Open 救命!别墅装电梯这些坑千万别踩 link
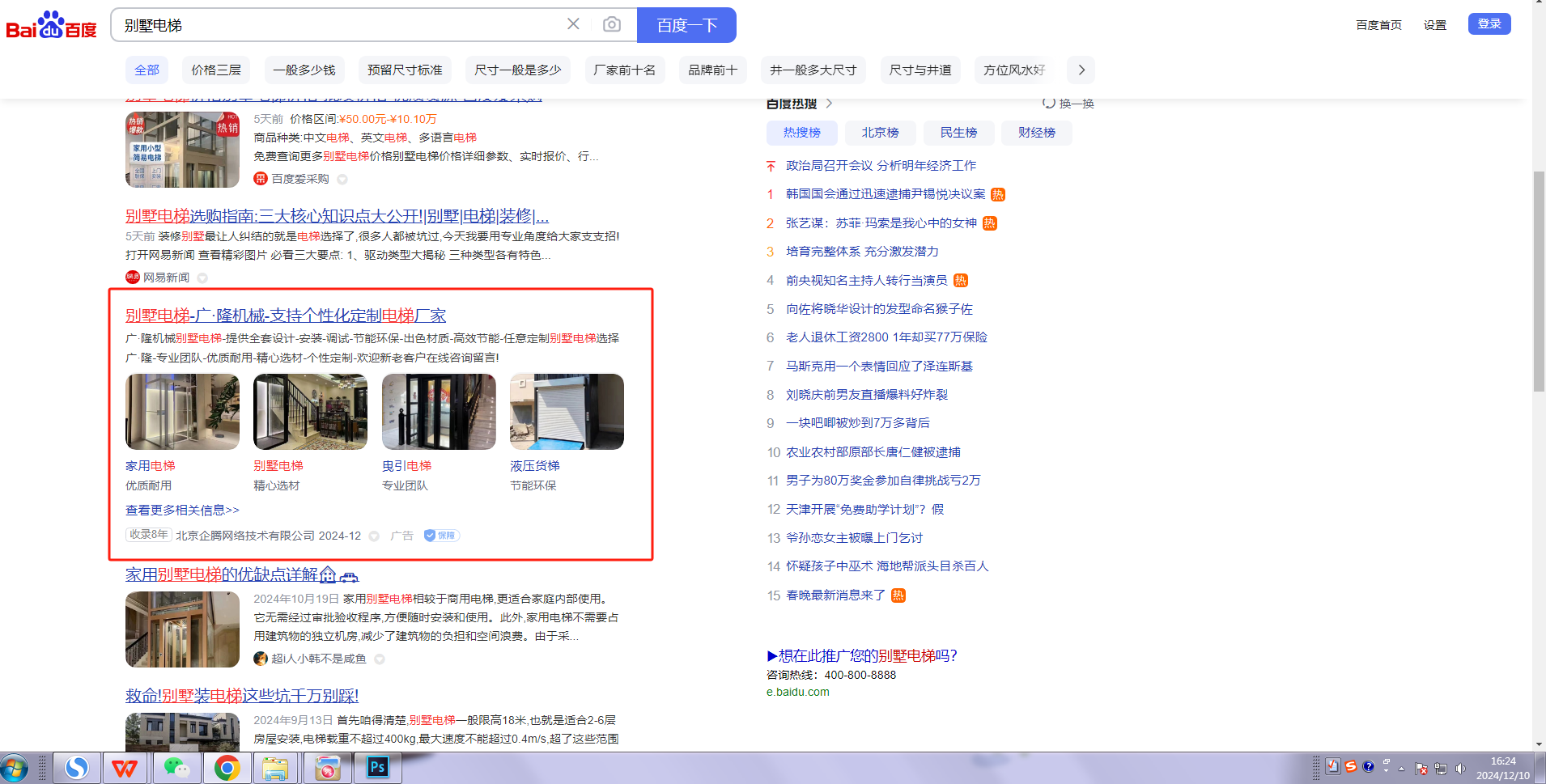1546x784 pixels. pos(241,696)
